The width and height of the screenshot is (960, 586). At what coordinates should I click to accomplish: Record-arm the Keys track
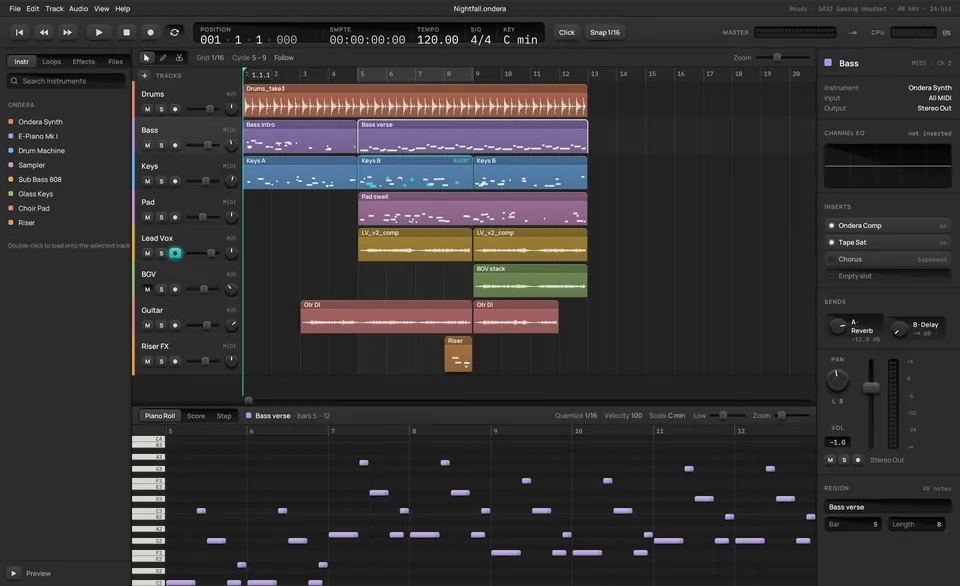click(175, 181)
